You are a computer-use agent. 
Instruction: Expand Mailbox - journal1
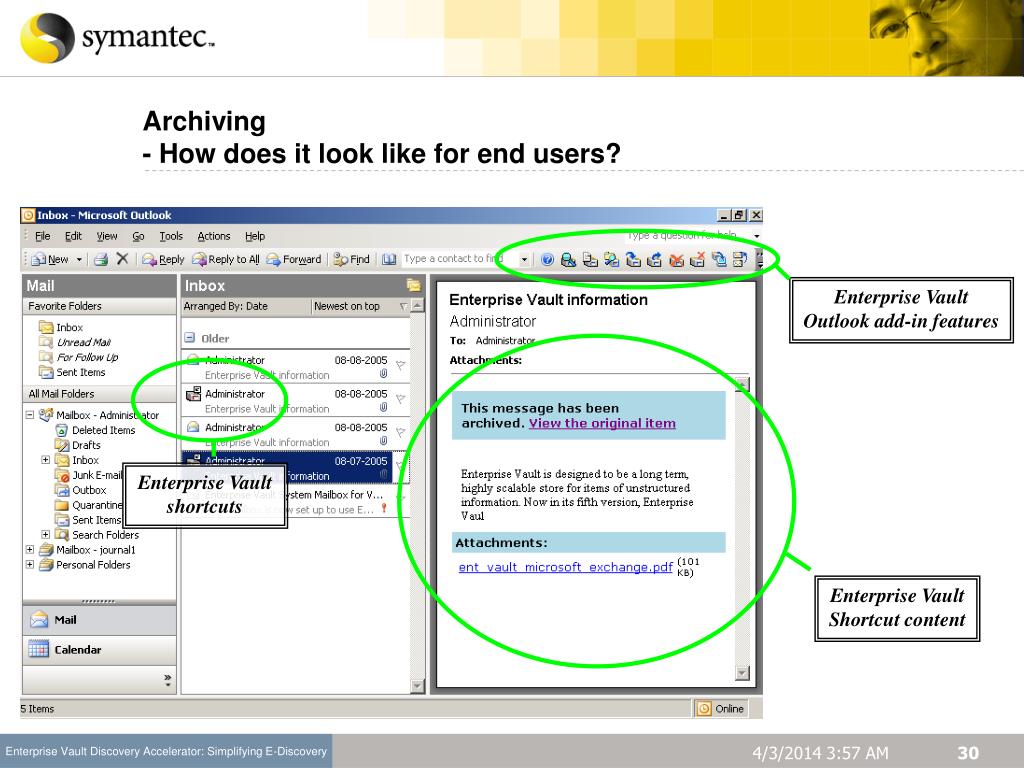29,549
